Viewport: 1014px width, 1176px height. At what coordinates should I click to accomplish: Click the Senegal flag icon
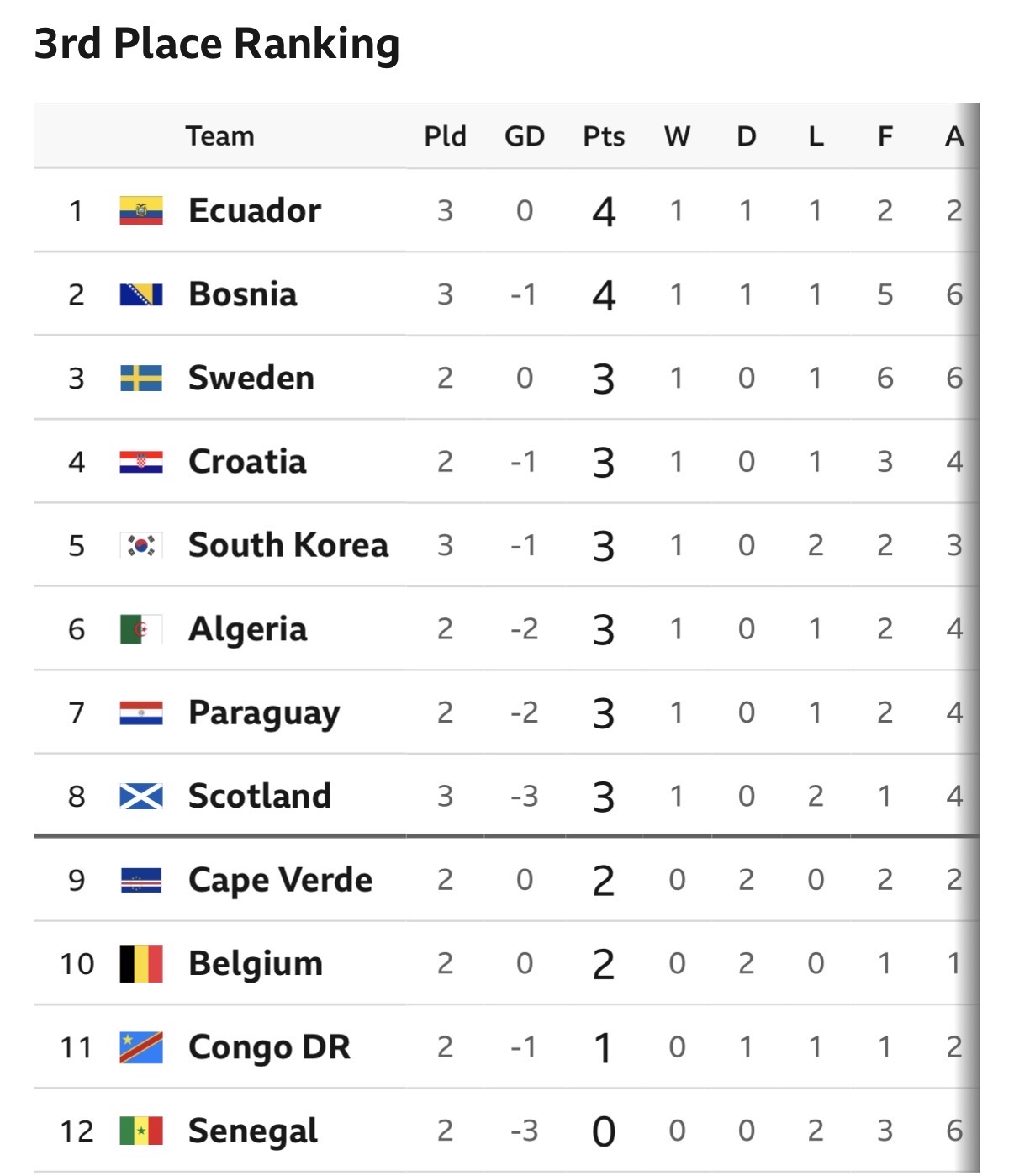coord(141,1131)
